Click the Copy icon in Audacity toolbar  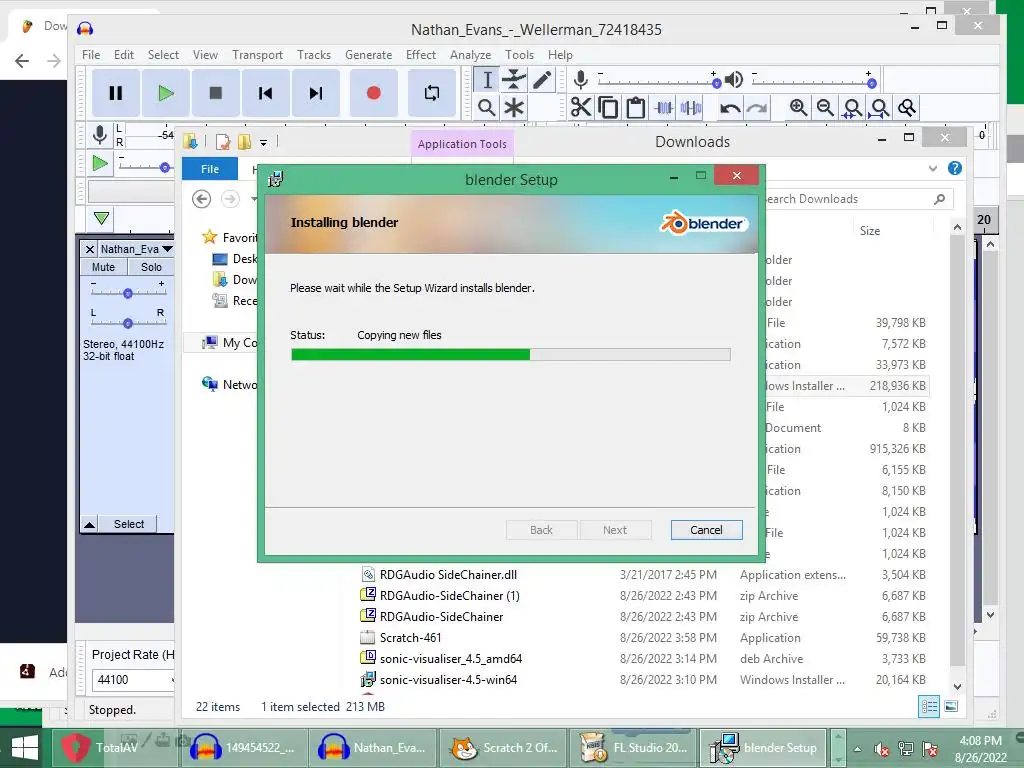coord(608,107)
